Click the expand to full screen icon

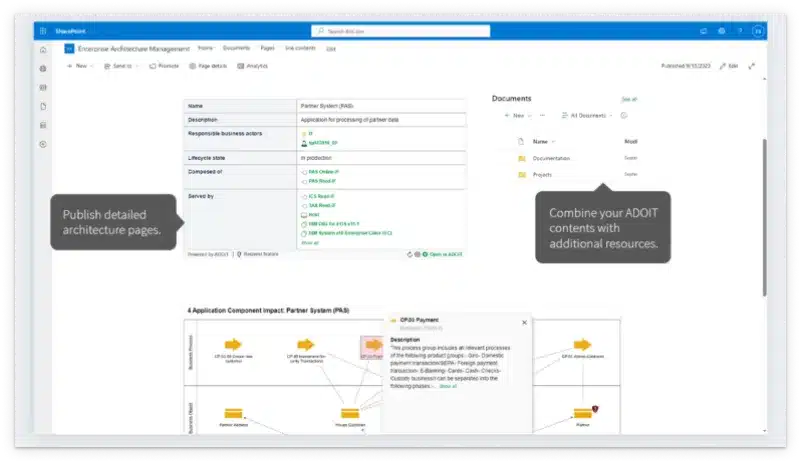coord(751,66)
